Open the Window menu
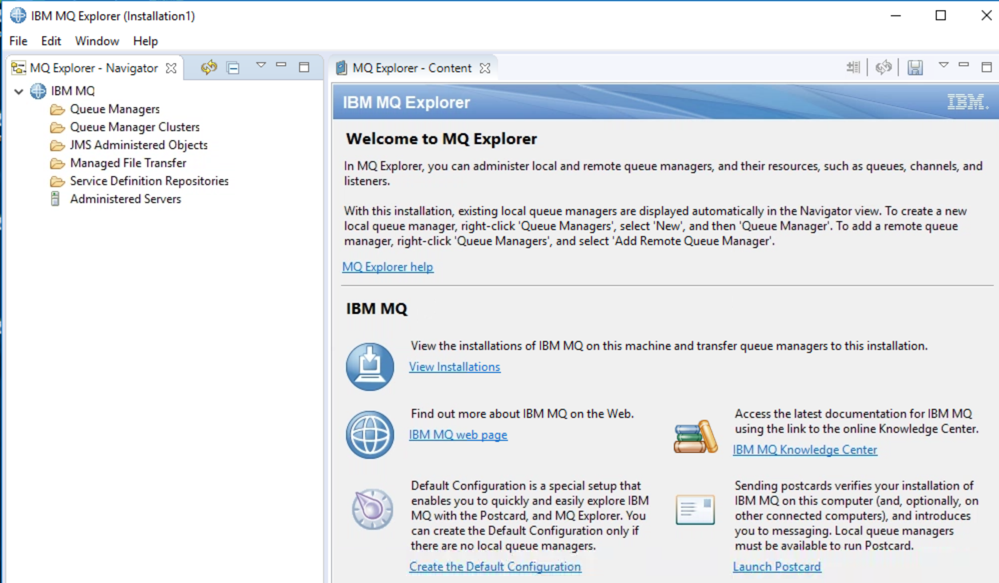The height and width of the screenshot is (583, 999). (x=97, y=41)
